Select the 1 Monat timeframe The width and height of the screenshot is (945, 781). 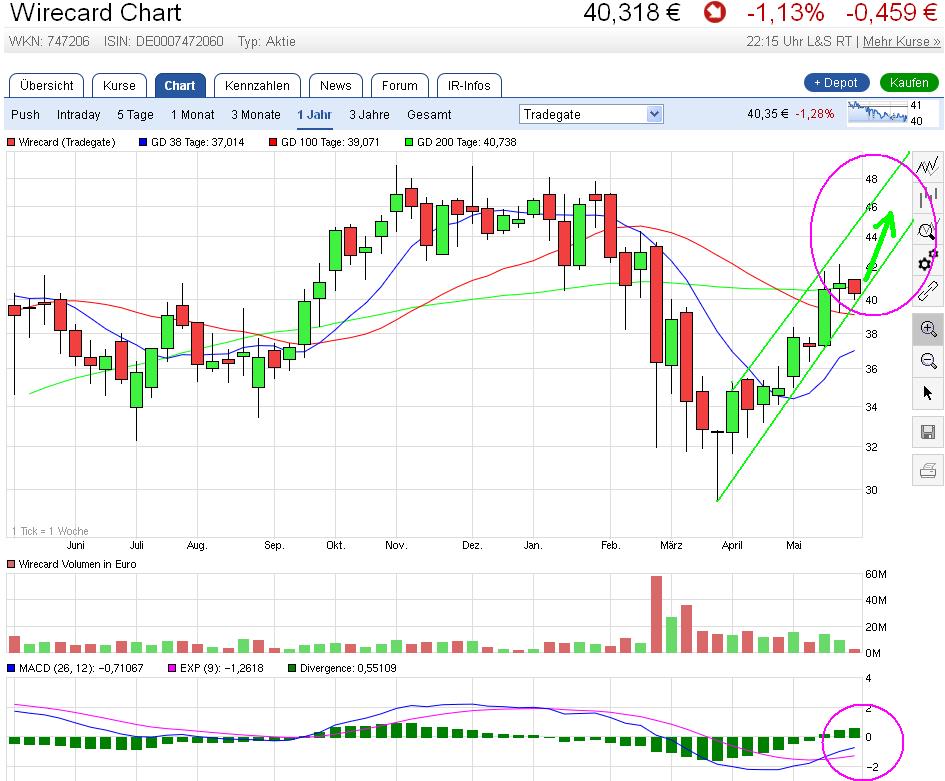[192, 114]
